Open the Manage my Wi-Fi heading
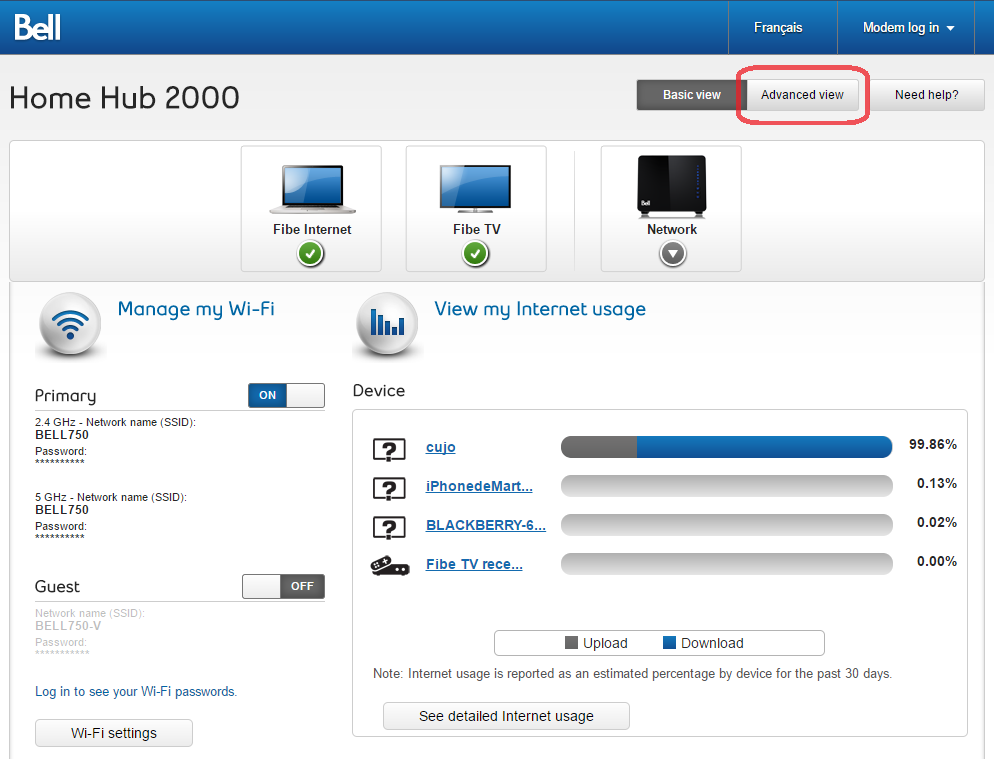The image size is (994, 760). coord(196,309)
